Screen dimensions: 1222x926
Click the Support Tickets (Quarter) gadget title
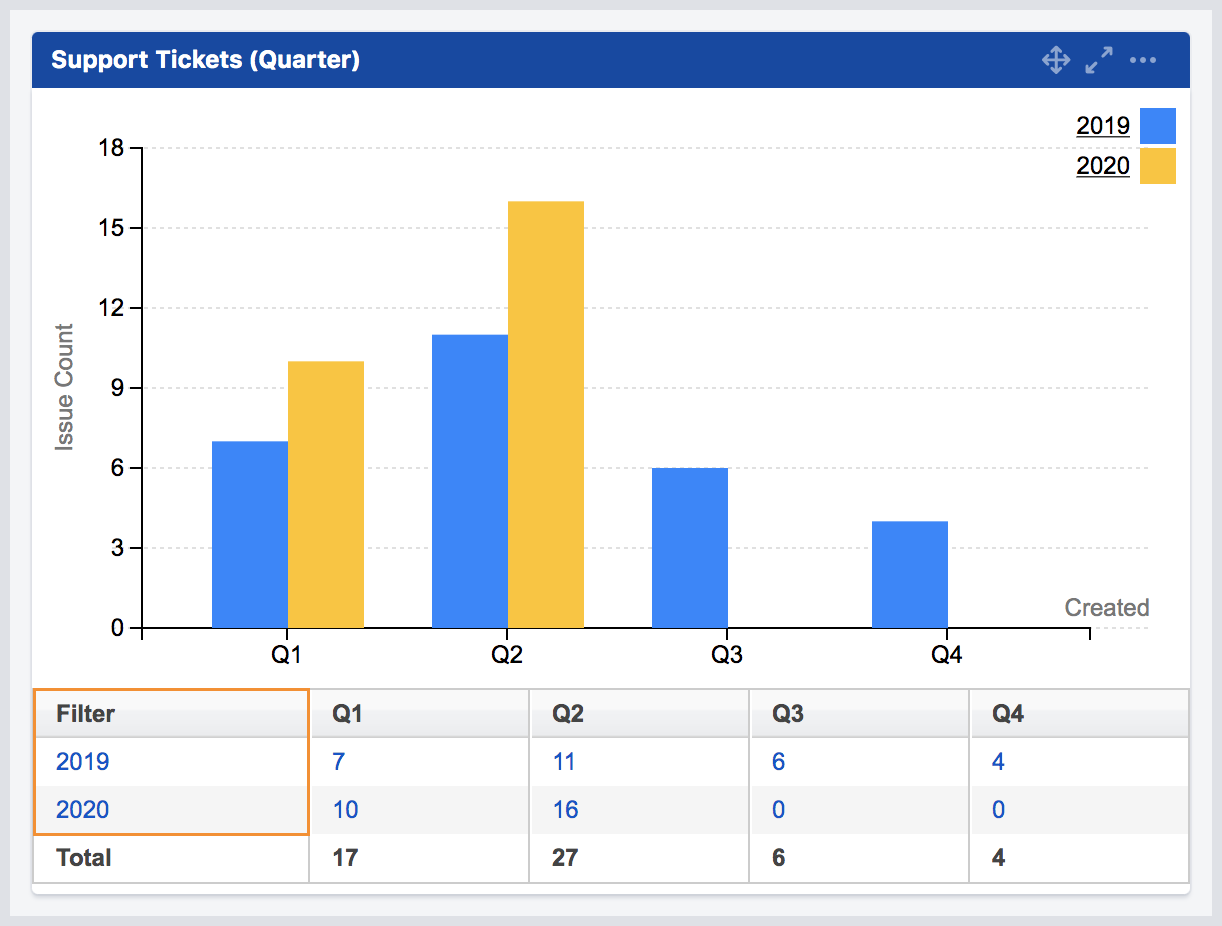(x=205, y=60)
